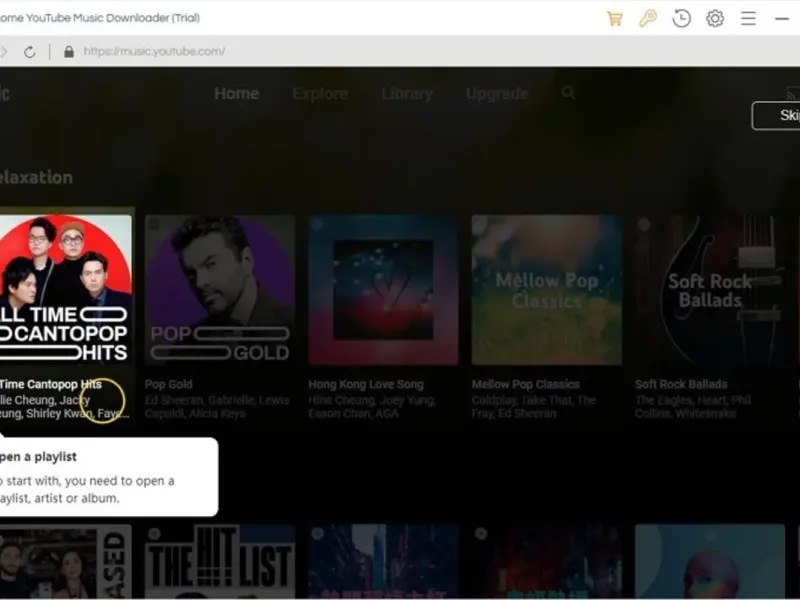Open the download history clock icon

pos(682,18)
